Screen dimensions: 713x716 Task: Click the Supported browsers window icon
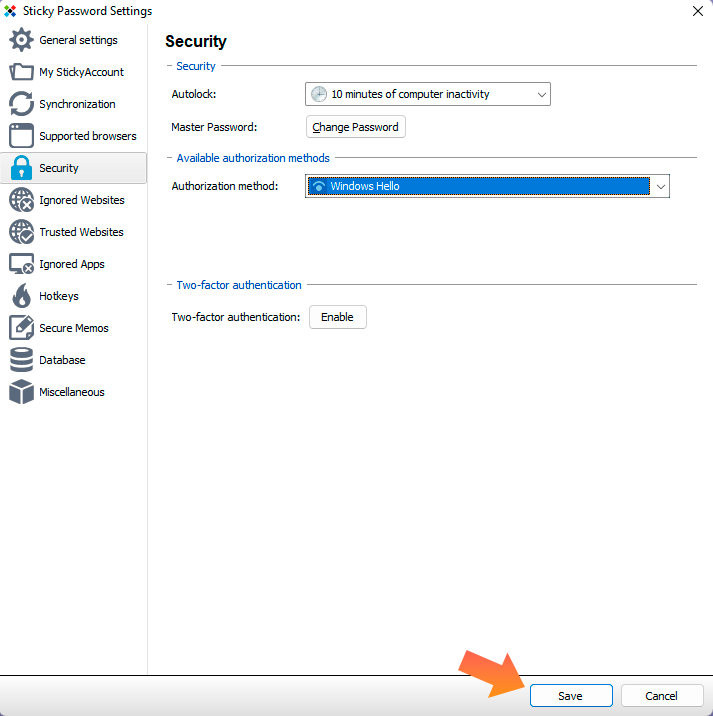[21, 136]
